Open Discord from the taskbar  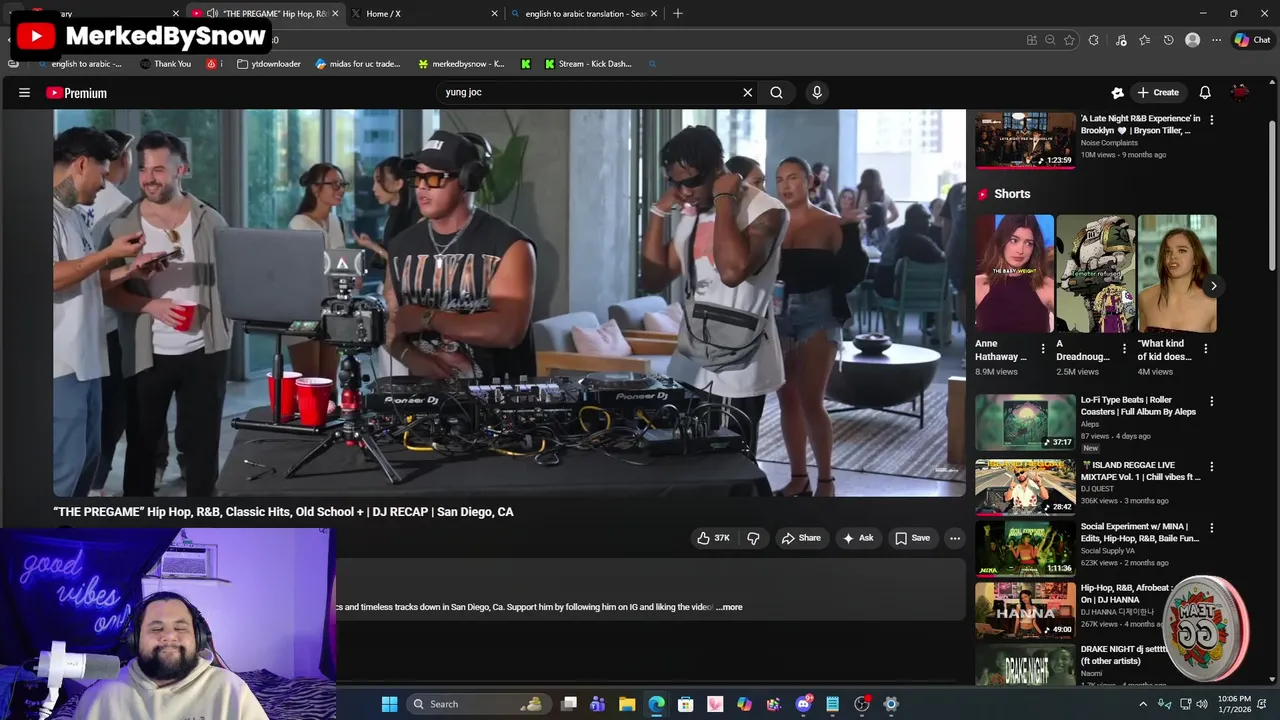(803, 704)
